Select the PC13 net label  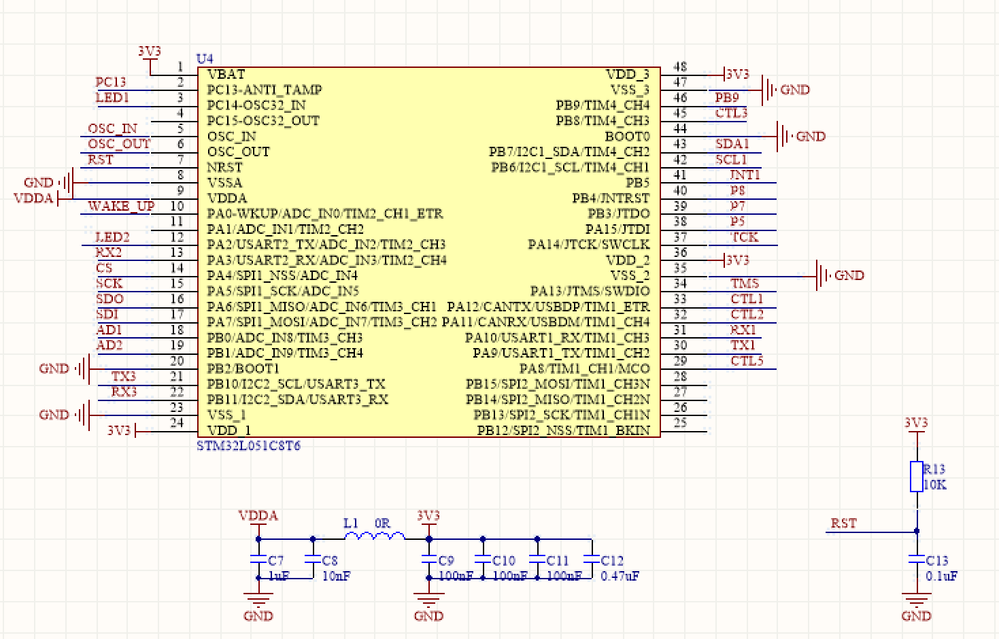pyautogui.click(x=111, y=82)
